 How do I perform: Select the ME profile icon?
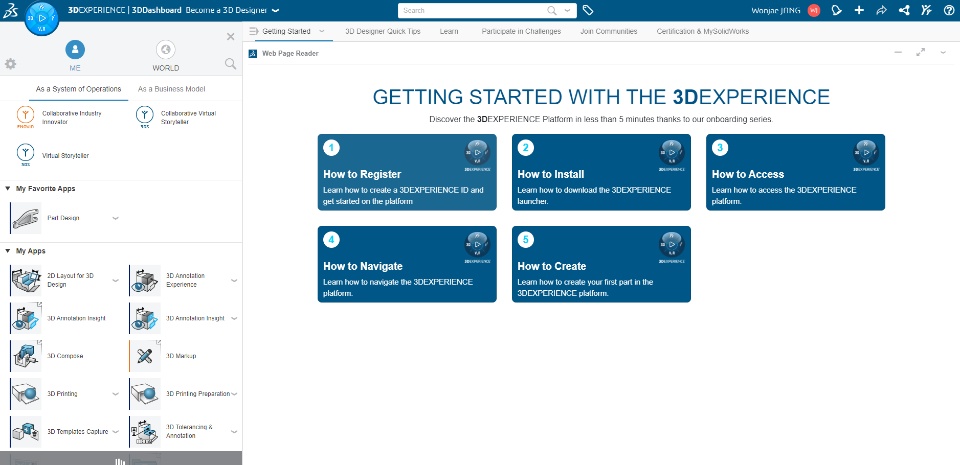pyautogui.click(x=75, y=50)
